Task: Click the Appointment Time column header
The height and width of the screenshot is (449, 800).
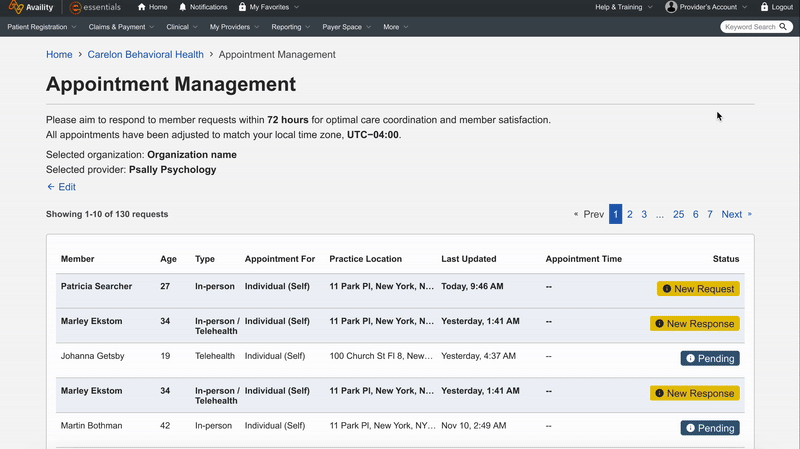Action: pyautogui.click(x=583, y=259)
